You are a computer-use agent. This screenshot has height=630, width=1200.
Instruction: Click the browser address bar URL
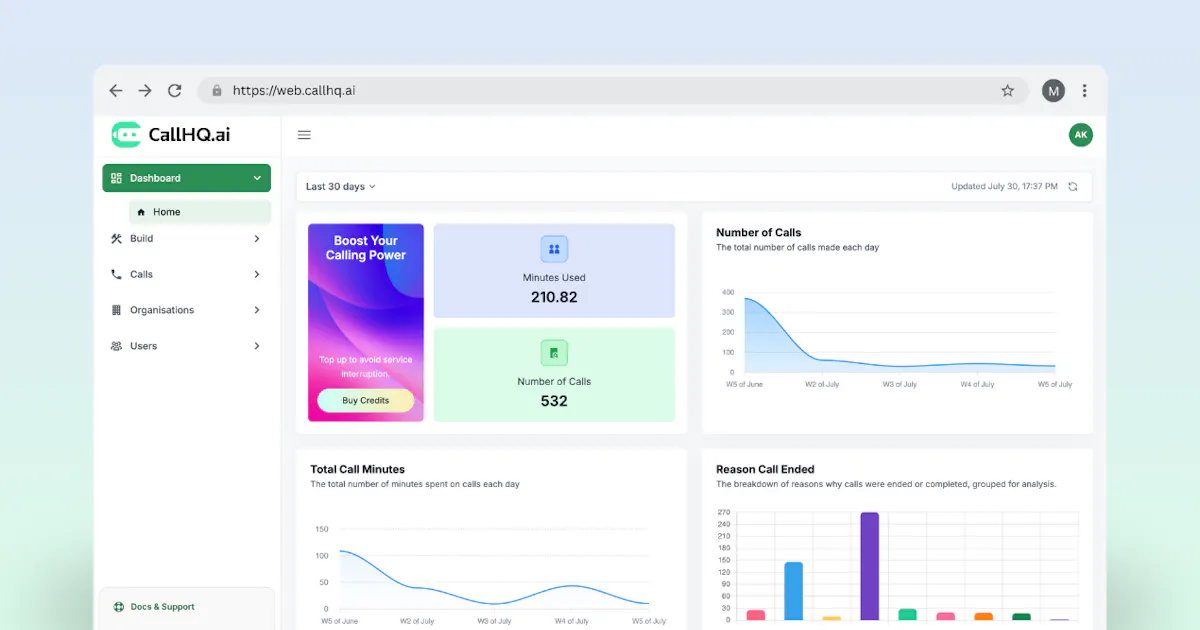pos(294,90)
